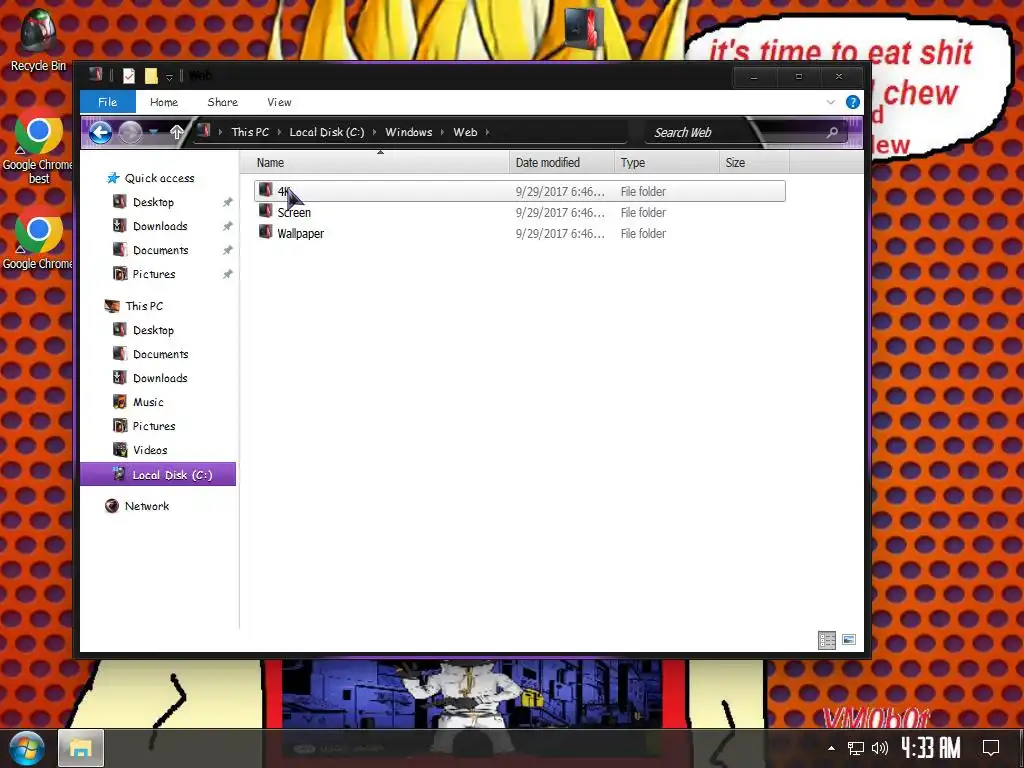Sort by the Size column header
Viewport: 1024px width, 768px height.
(754, 163)
